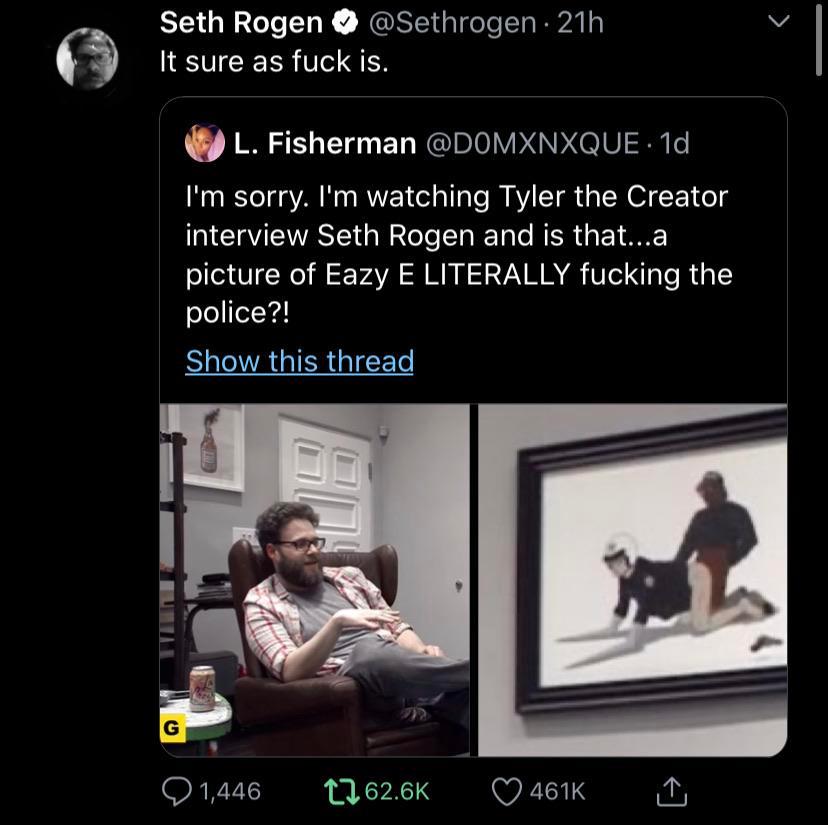Open the right photo of framed painting
This screenshot has width=828, height=825.
pos(632,580)
